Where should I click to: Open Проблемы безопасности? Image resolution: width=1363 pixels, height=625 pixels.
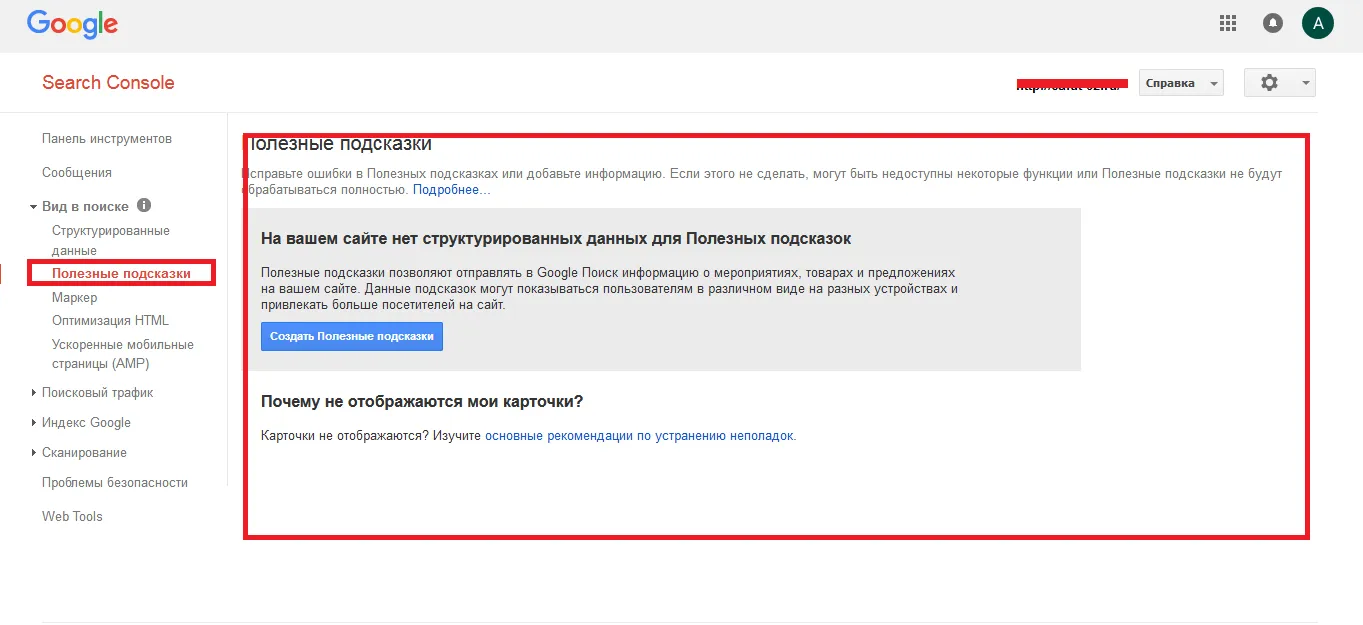point(115,483)
